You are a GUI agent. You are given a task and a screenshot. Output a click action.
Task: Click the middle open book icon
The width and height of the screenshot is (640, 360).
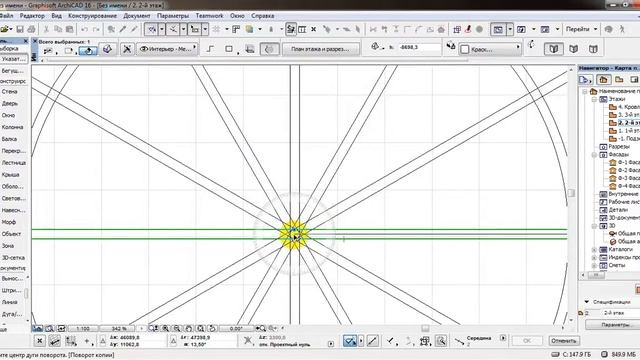click(x=573, y=49)
